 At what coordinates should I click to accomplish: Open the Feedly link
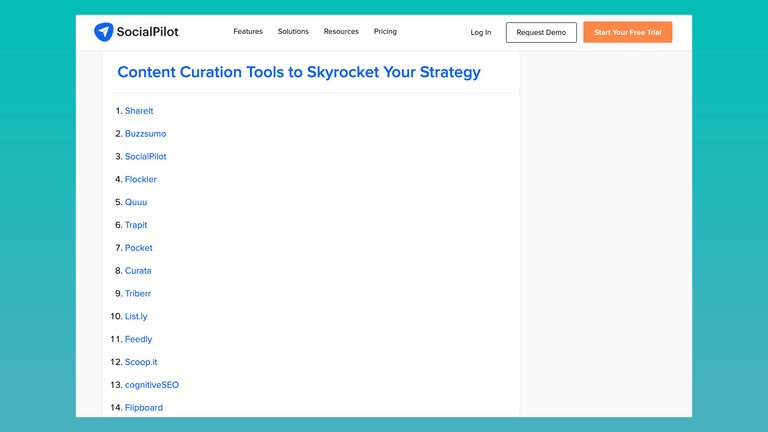pyautogui.click(x=139, y=339)
